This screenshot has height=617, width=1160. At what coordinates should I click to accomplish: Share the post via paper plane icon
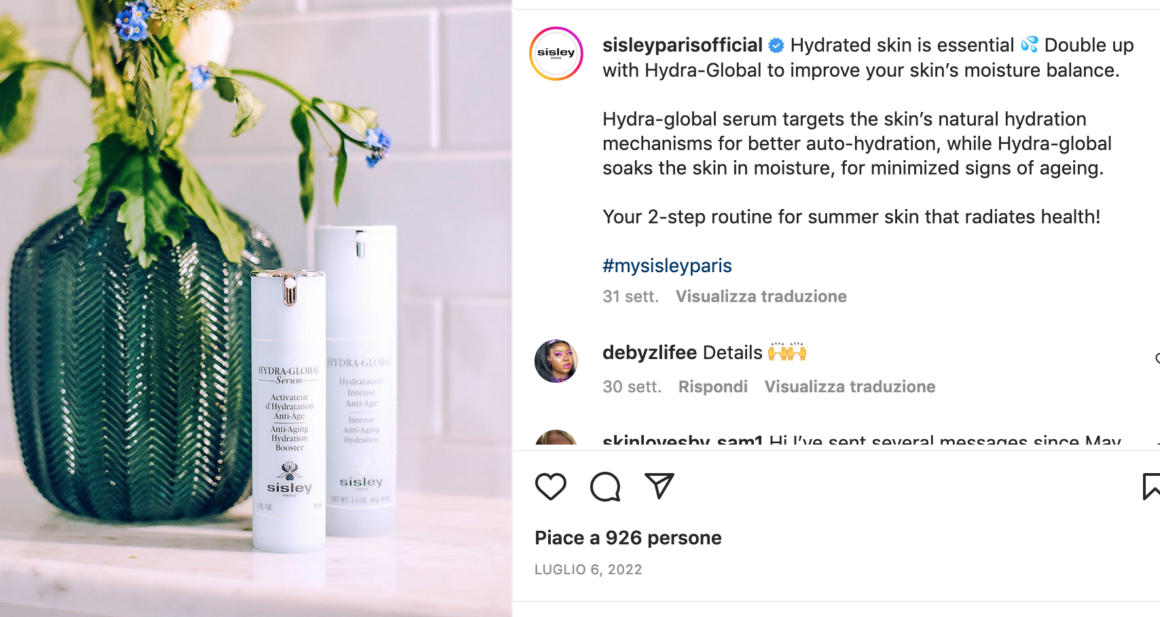[x=659, y=485]
